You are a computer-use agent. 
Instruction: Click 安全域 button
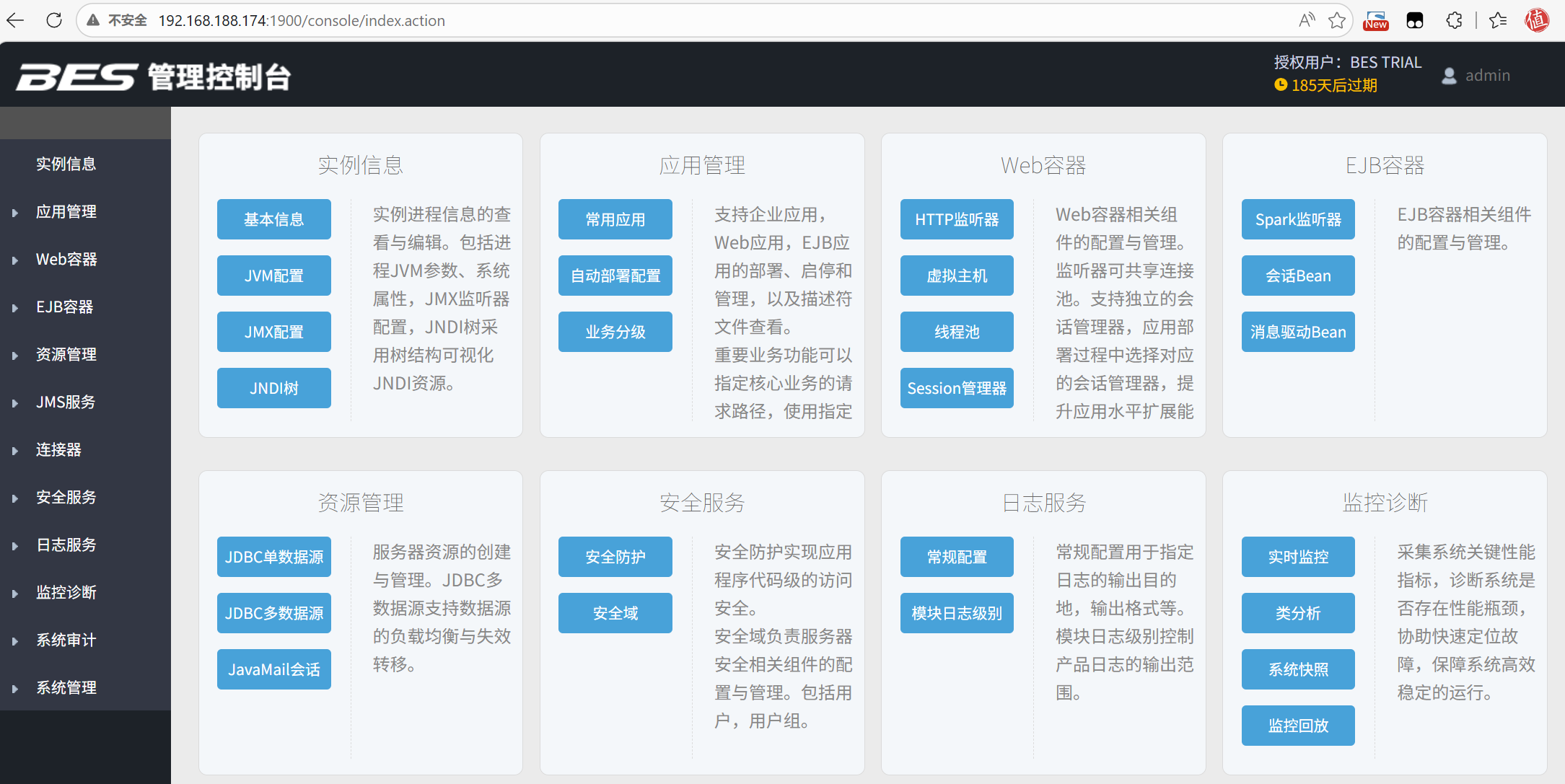[x=615, y=613]
